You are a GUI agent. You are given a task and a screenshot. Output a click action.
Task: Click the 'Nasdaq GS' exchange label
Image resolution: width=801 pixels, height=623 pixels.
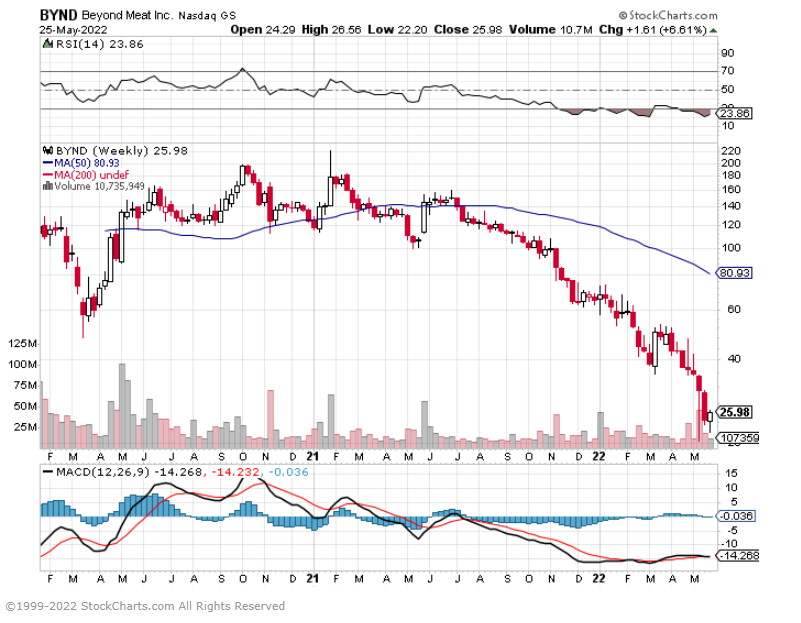coord(207,16)
